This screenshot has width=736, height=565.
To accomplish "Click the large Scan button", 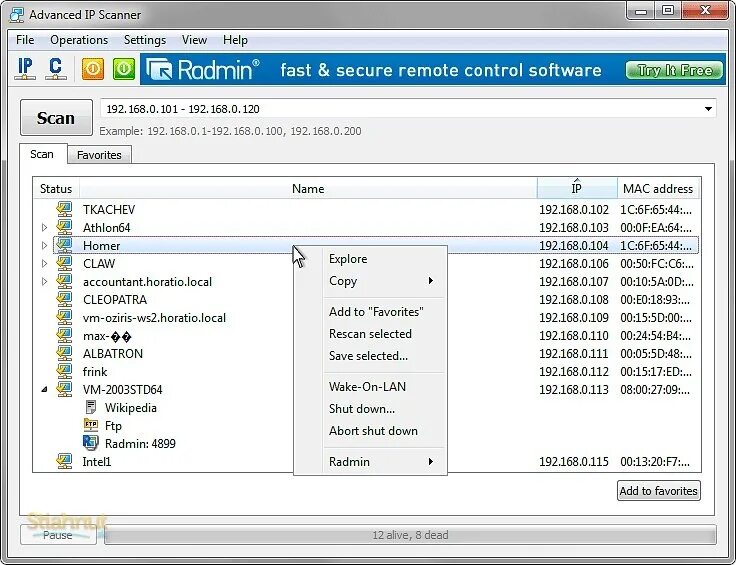I will 56,118.
